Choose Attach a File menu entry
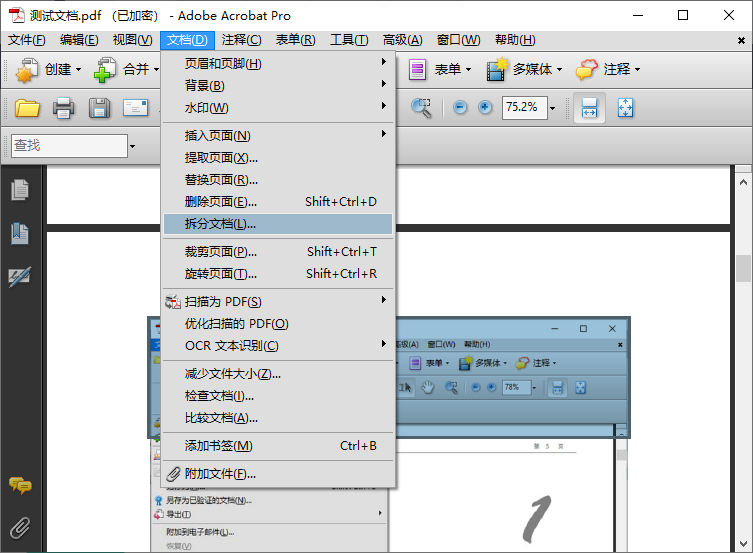 click(278, 474)
